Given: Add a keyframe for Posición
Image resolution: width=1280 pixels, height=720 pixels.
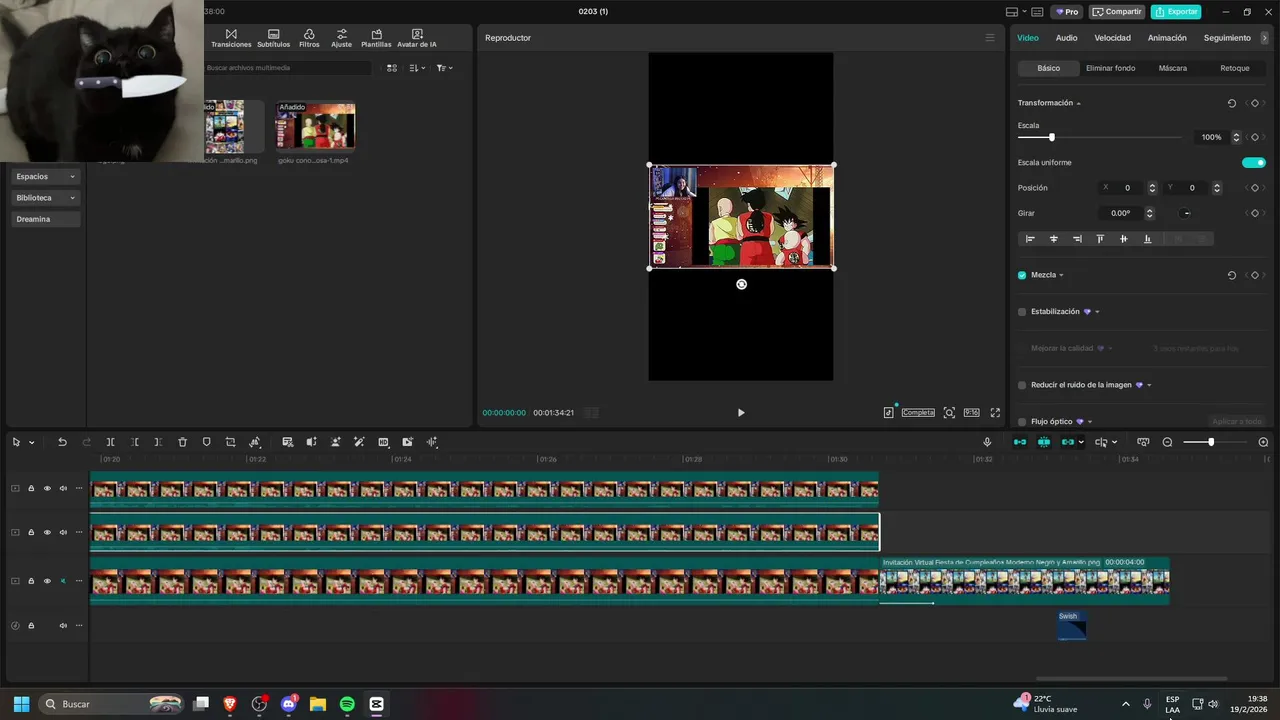Looking at the screenshot, I should pos(1254,188).
